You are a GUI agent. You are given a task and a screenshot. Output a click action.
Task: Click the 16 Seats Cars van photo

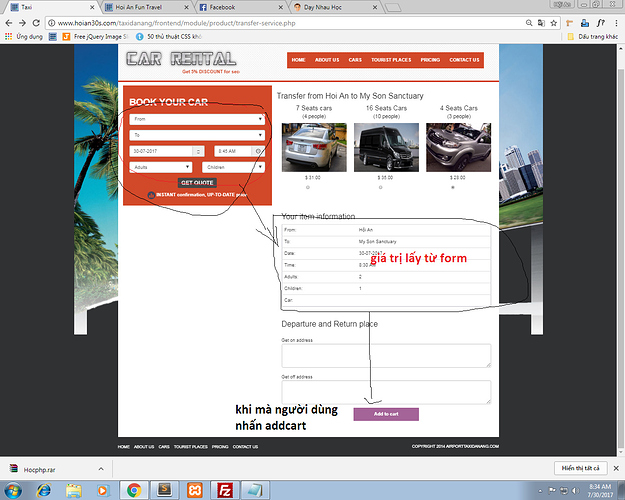click(384, 145)
